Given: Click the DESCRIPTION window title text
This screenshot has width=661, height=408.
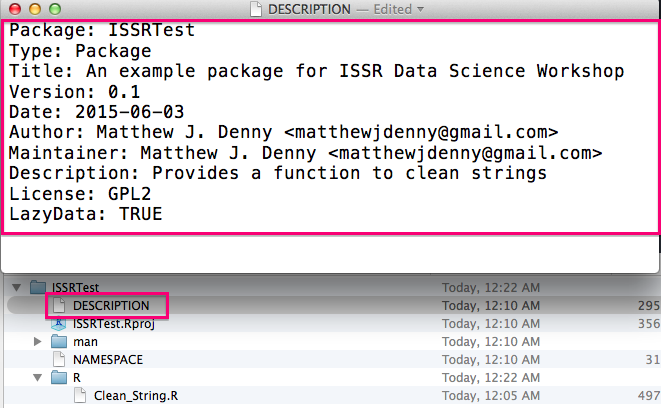Looking at the screenshot, I should [309, 9].
